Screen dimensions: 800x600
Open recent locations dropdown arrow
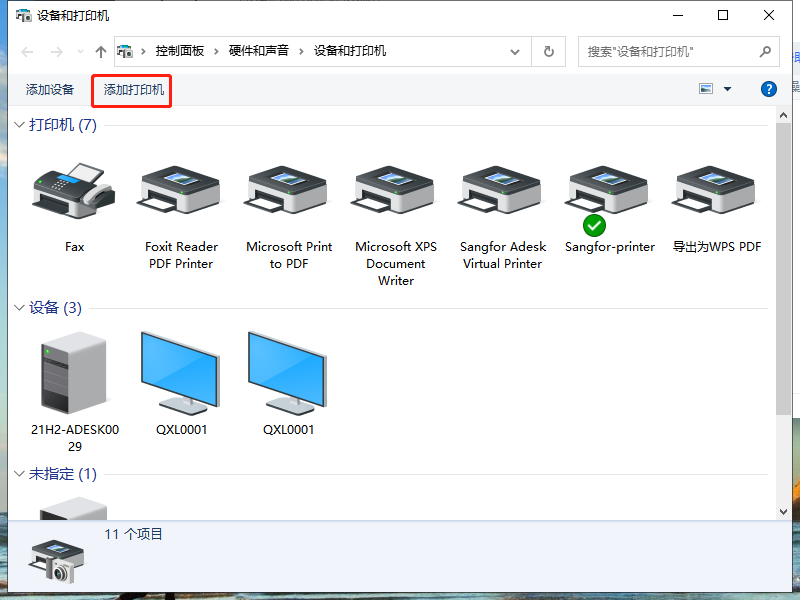coord(80,52)
